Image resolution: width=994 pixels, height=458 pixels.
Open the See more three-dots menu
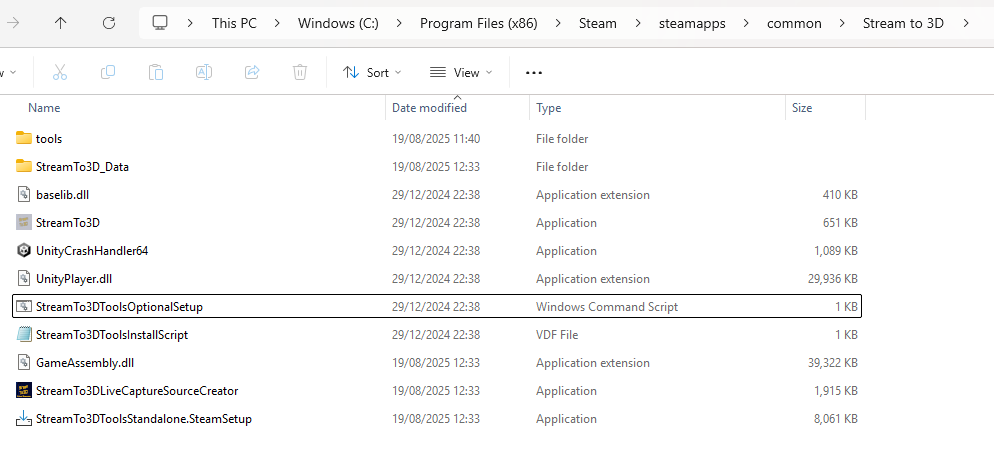pos(534,73)
